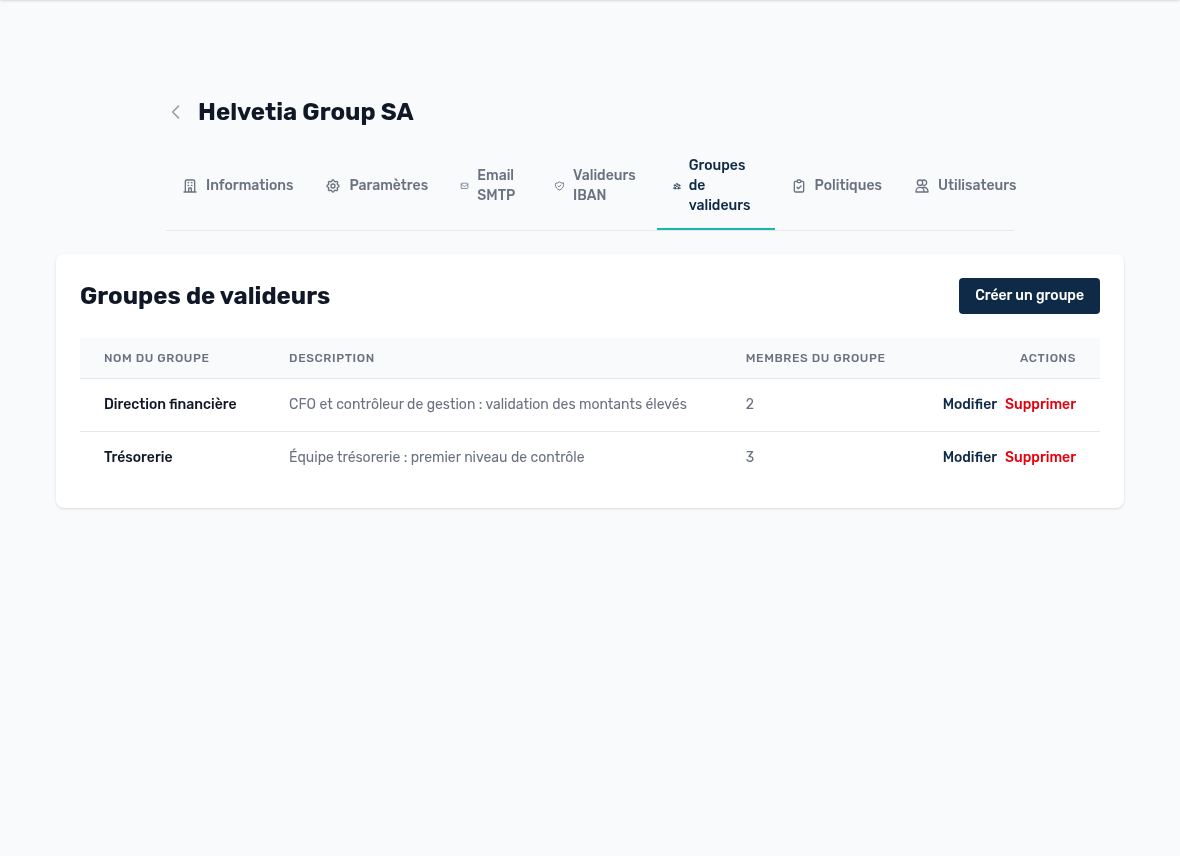This screenshot has height=856, width=1180.
Task: Open the Politiques tab
Action: [836, 185]
